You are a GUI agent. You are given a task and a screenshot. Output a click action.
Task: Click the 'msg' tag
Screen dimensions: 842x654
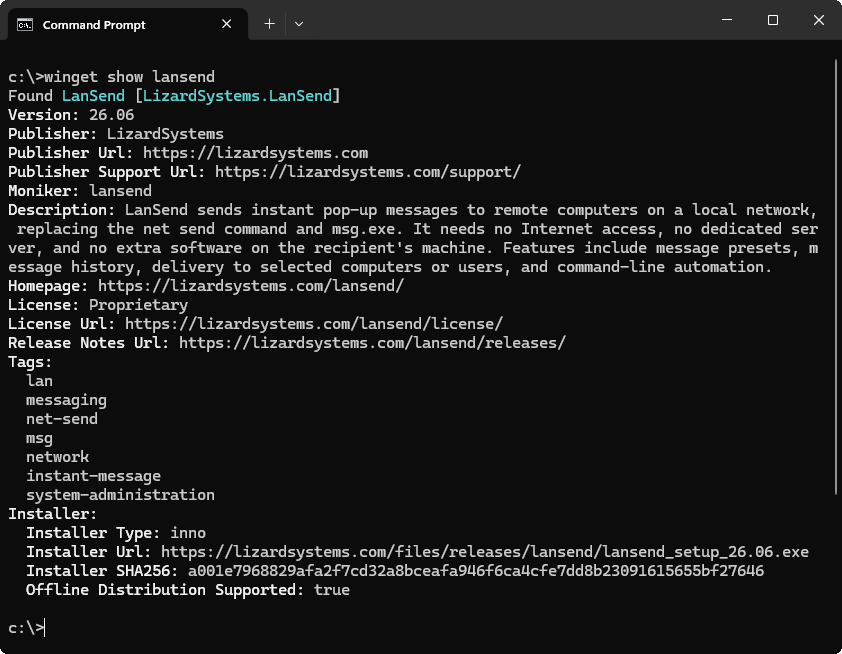point(40,439)
